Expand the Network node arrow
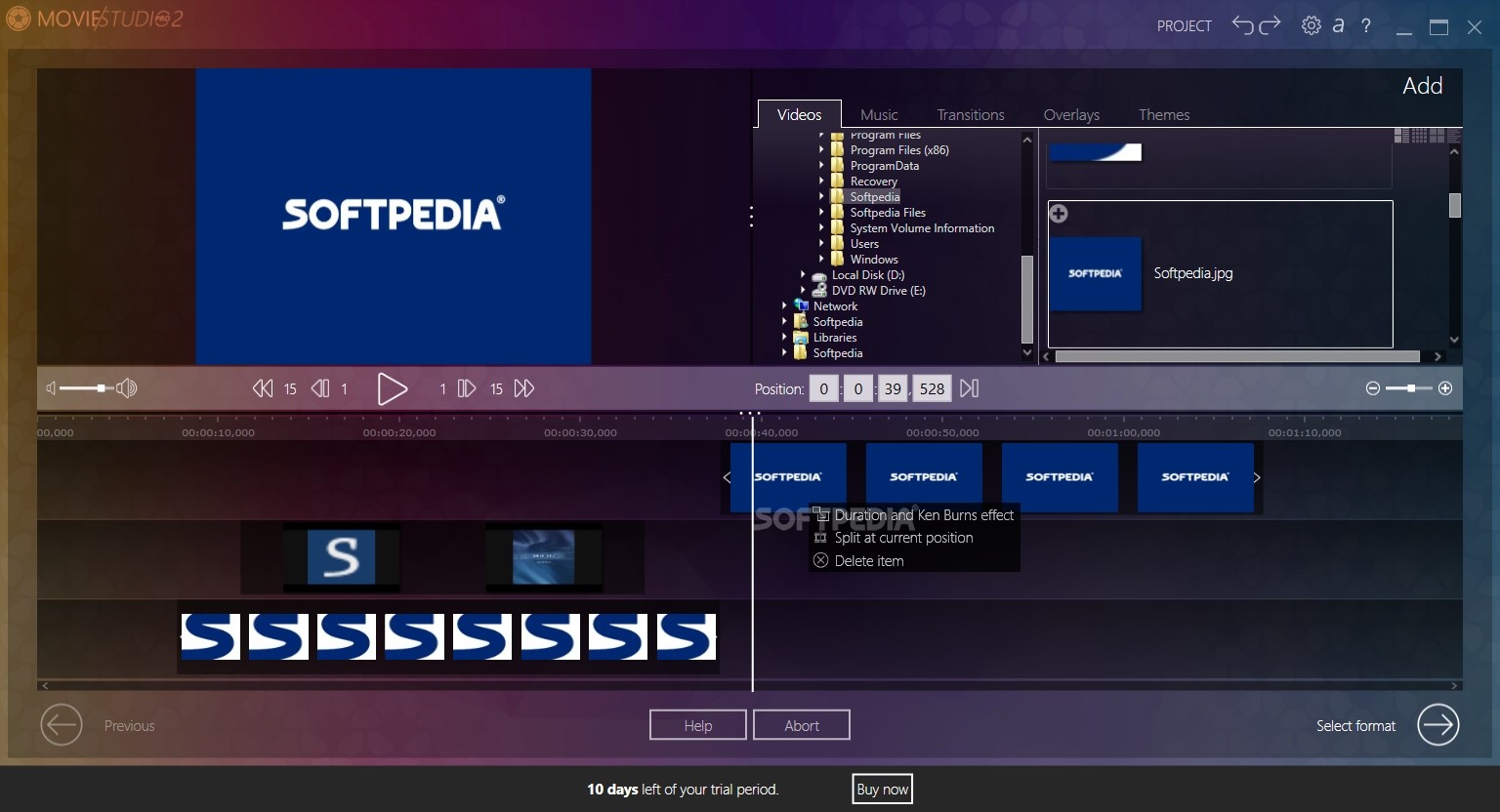Viewport: 1500px width, 812px height. (784, 306)
